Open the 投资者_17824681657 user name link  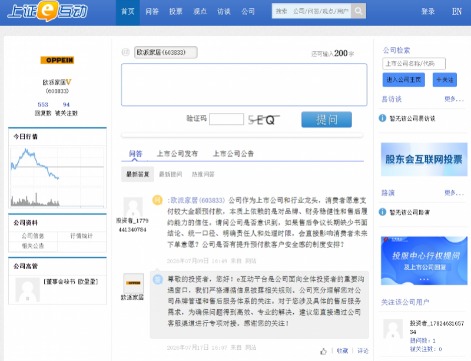click(x=436, y=327)
